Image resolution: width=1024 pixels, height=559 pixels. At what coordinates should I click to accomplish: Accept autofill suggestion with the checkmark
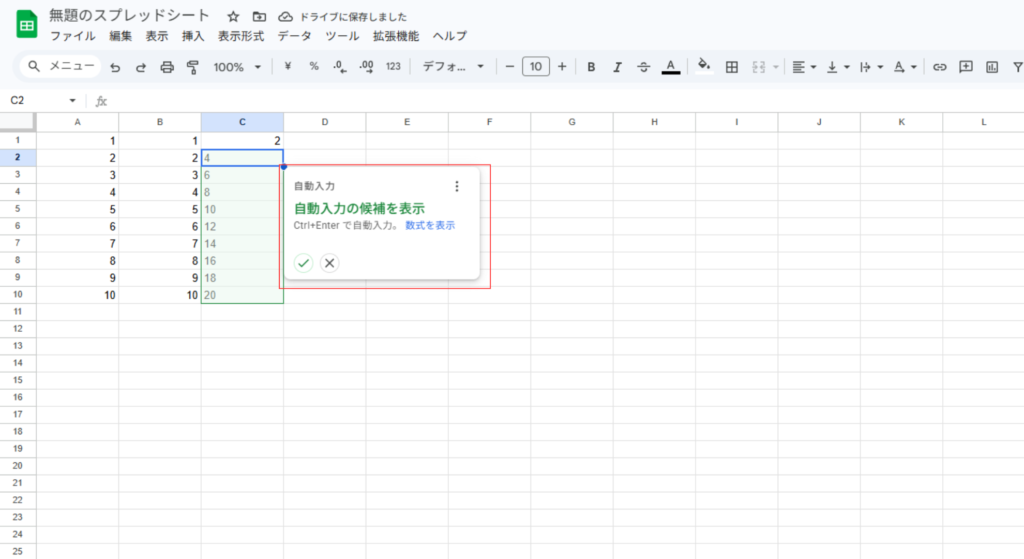[x=303, y=263]
